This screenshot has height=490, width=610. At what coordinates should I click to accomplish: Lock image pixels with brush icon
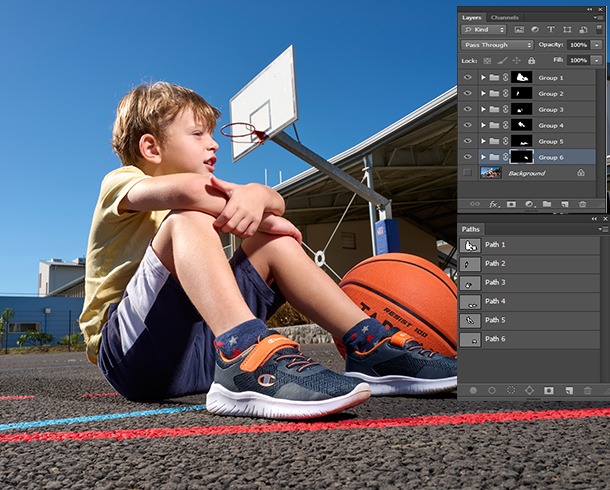(x=502, y=61)
